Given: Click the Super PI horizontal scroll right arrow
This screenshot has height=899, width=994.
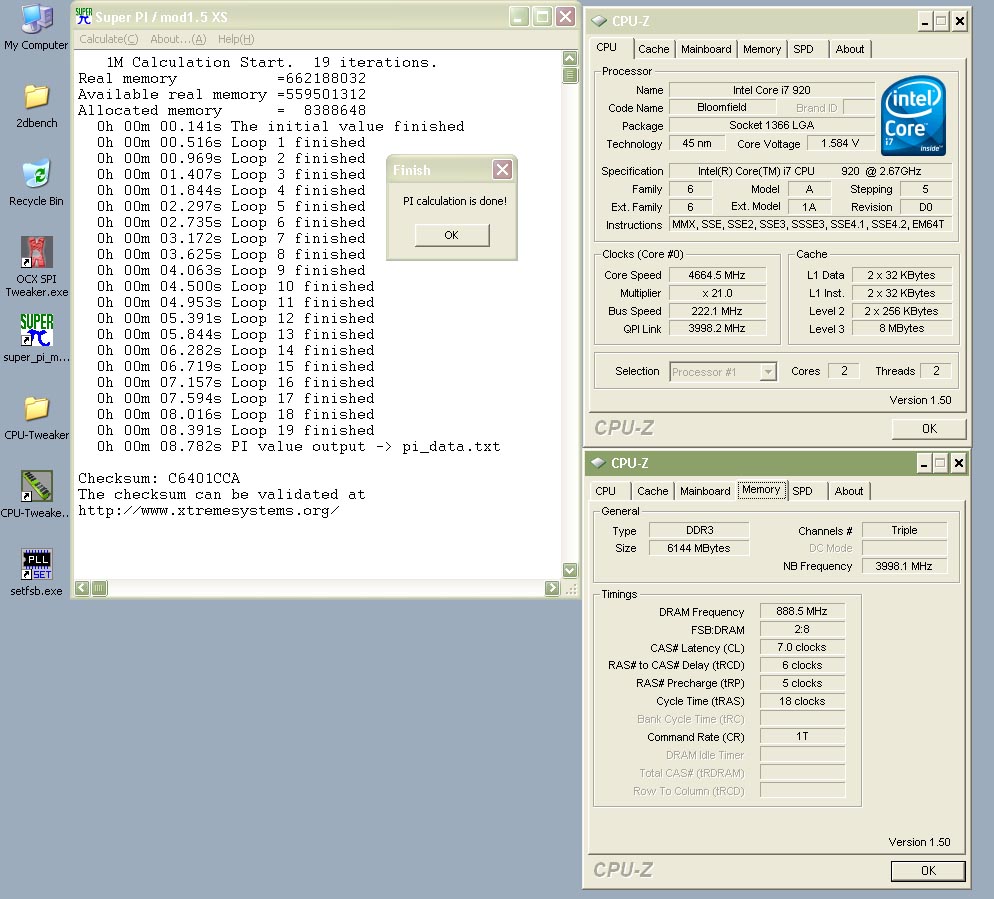Looking at the screenshot, I should click(x=552, y=588).
